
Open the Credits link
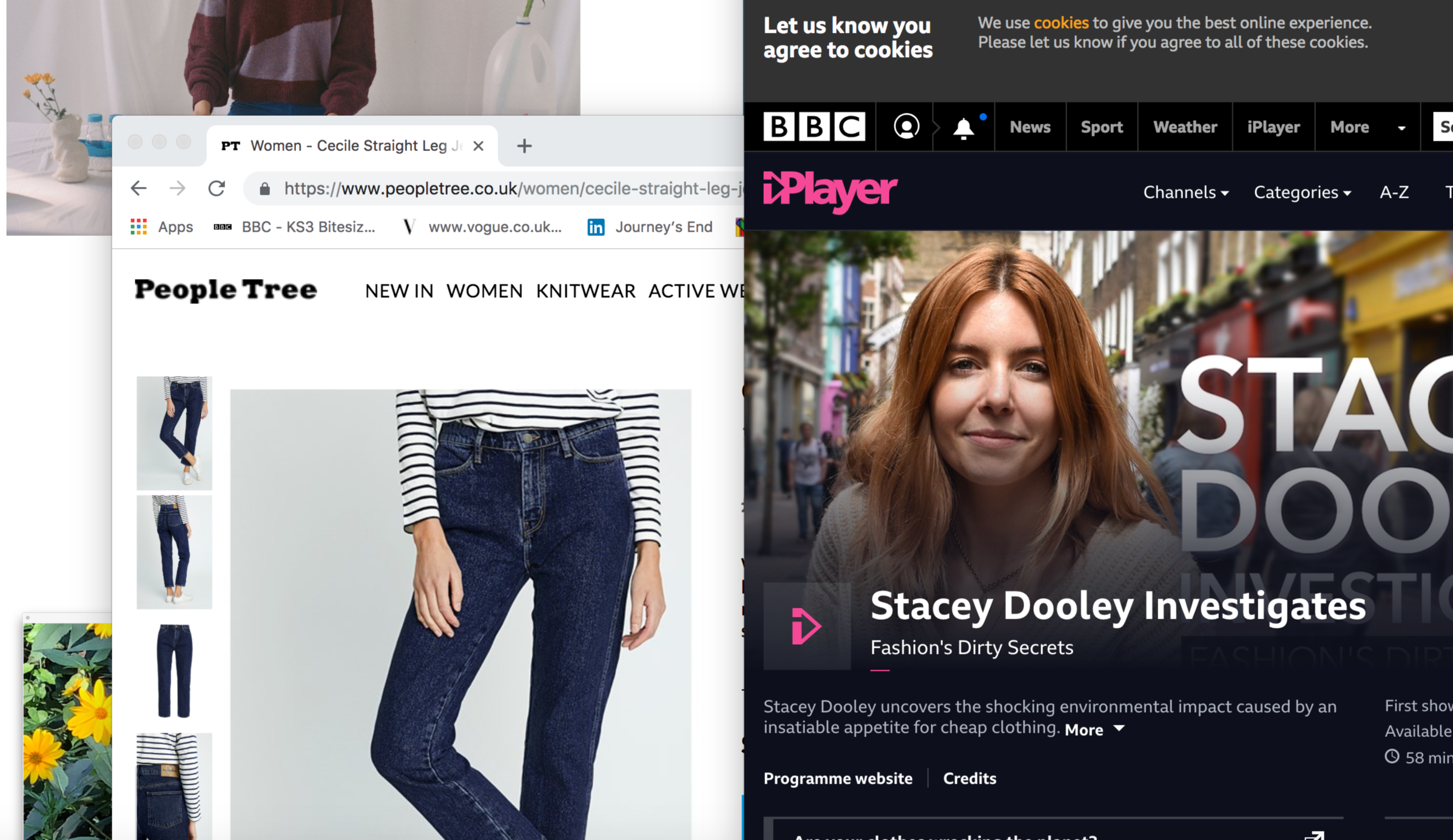[969, 778]
